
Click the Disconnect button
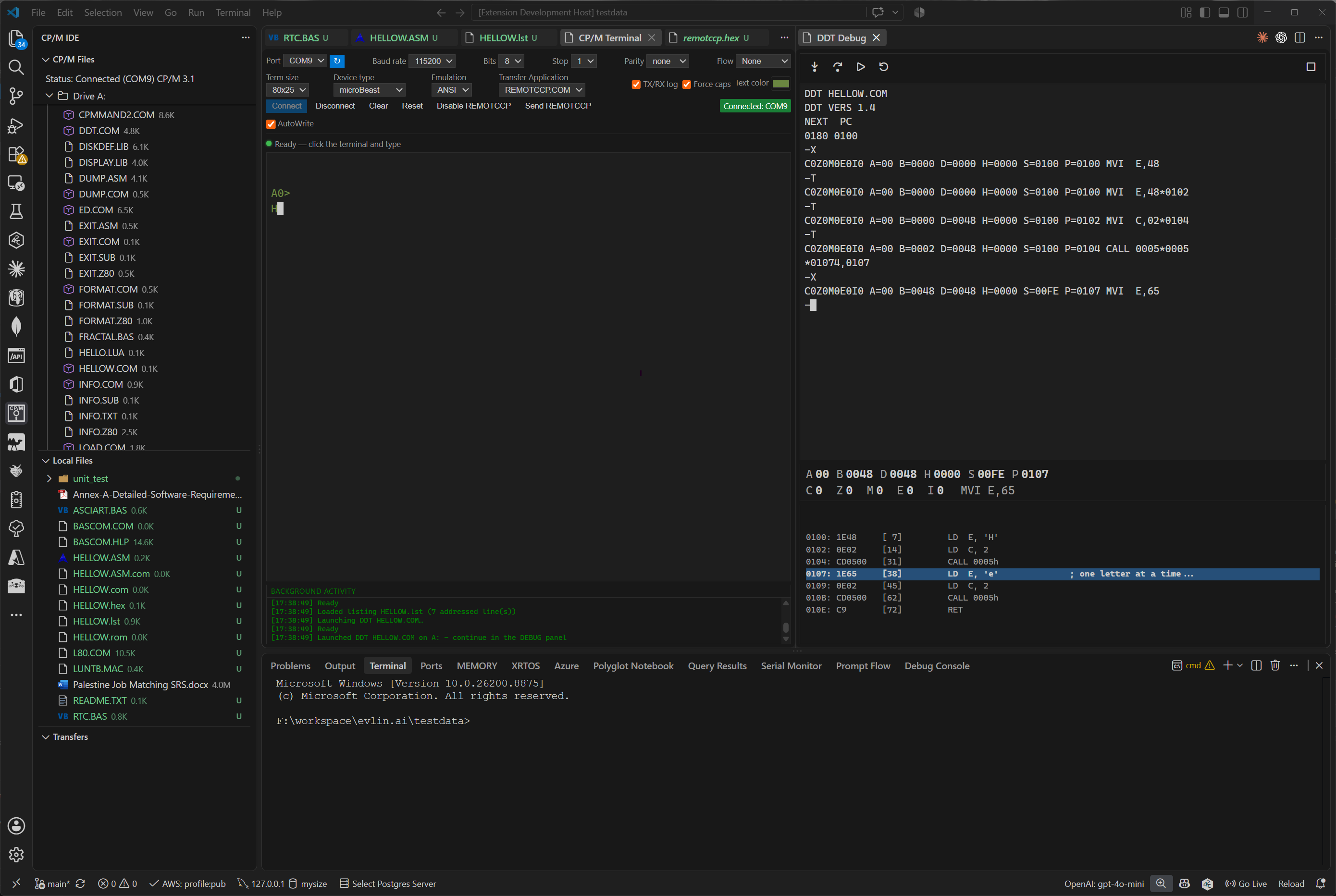(x=335, y=106)
